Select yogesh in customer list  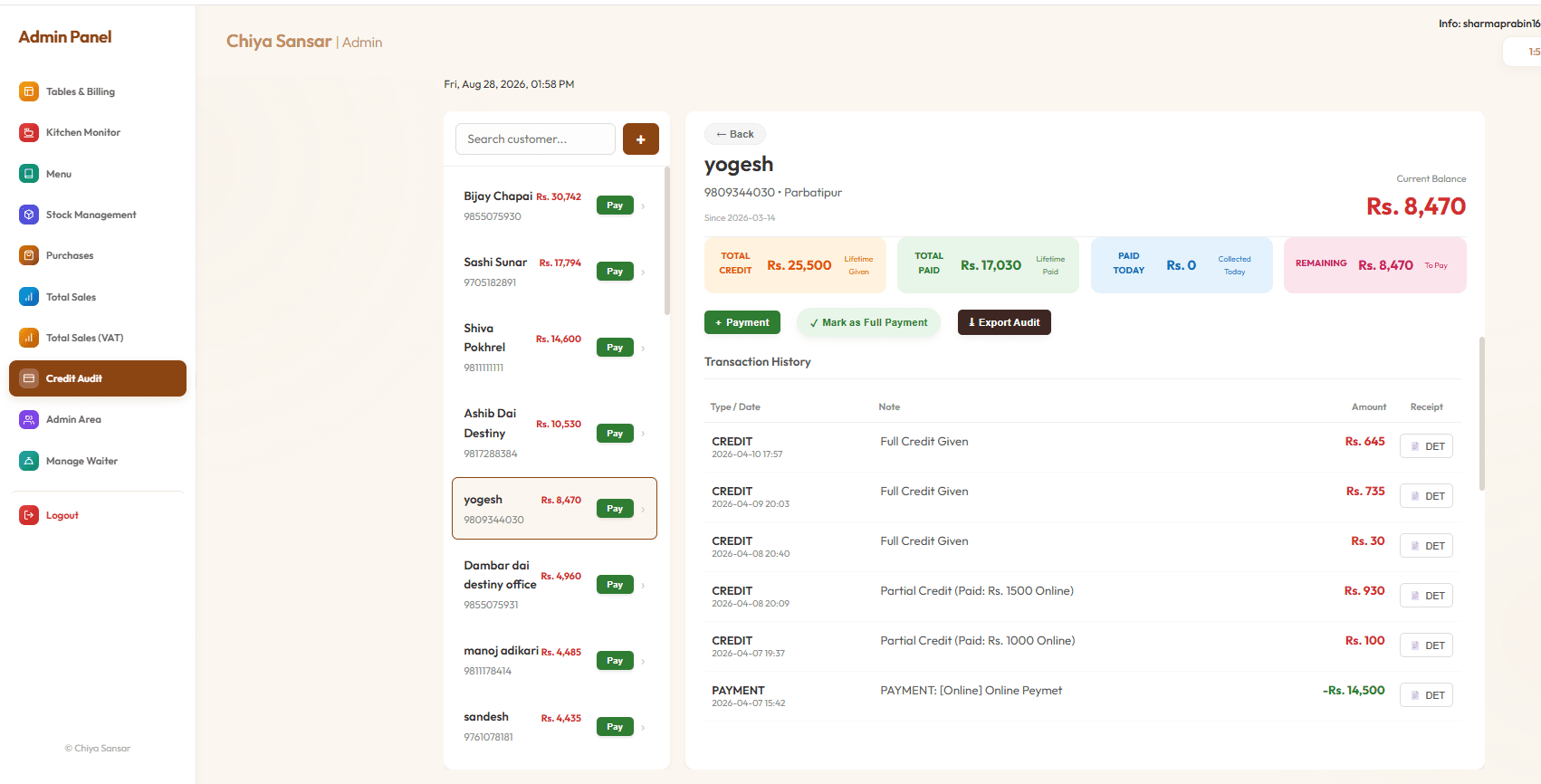[x=554, y=508]
